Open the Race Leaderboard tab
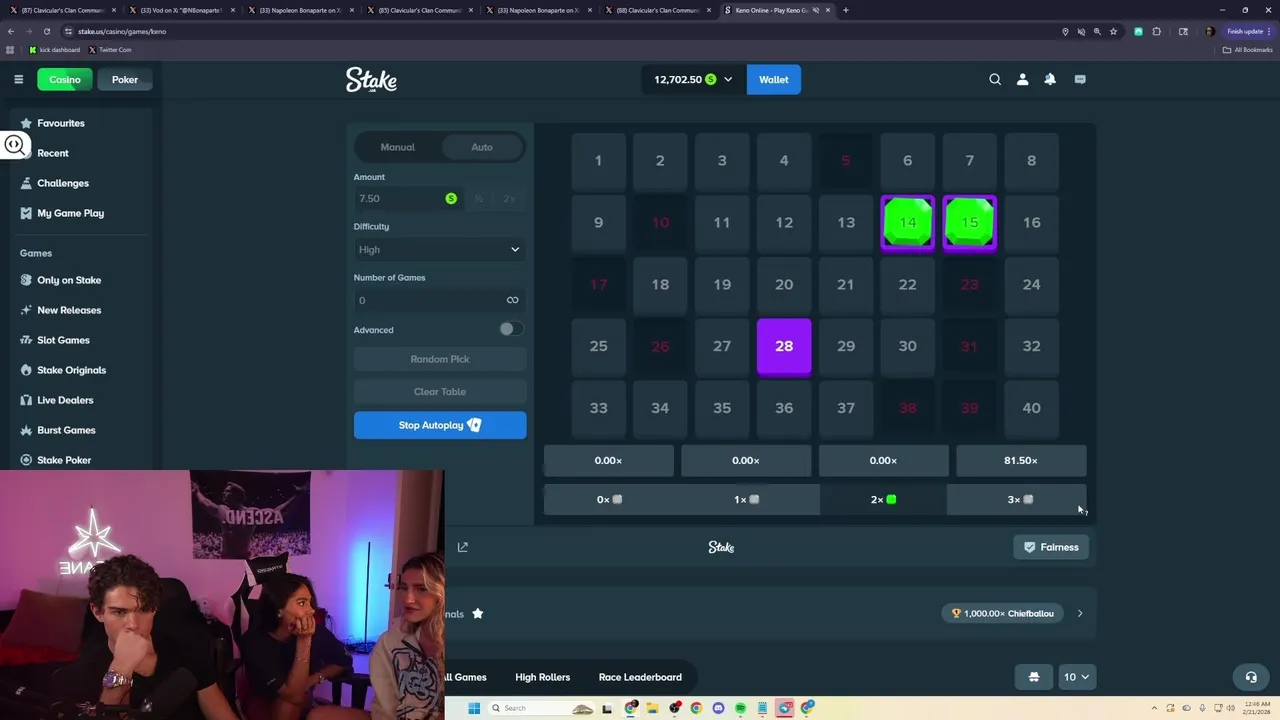 pyautogui.click(x=640, y=677)
